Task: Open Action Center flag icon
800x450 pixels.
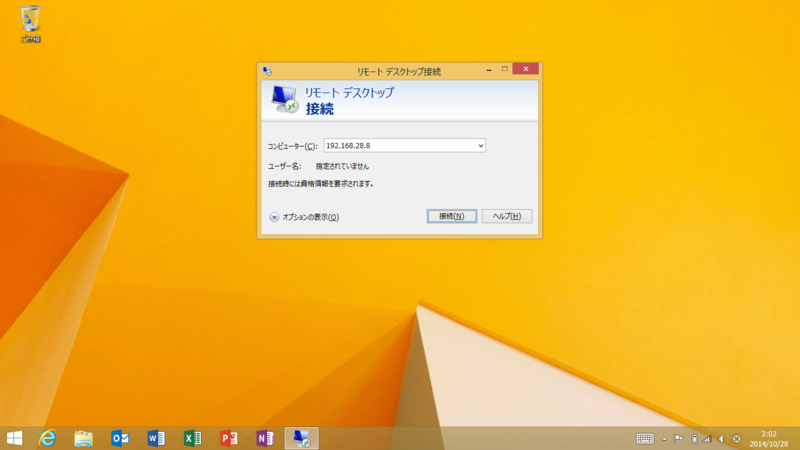Action: (x=679, y=439)
